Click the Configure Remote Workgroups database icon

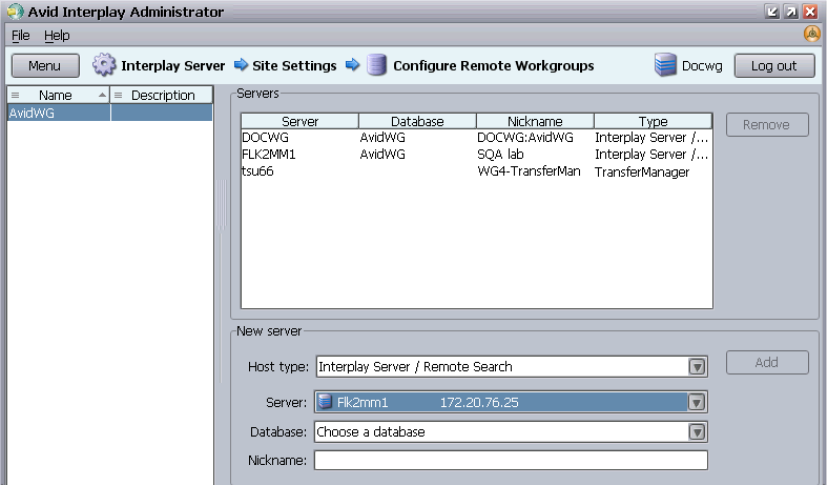coord(377,66)
